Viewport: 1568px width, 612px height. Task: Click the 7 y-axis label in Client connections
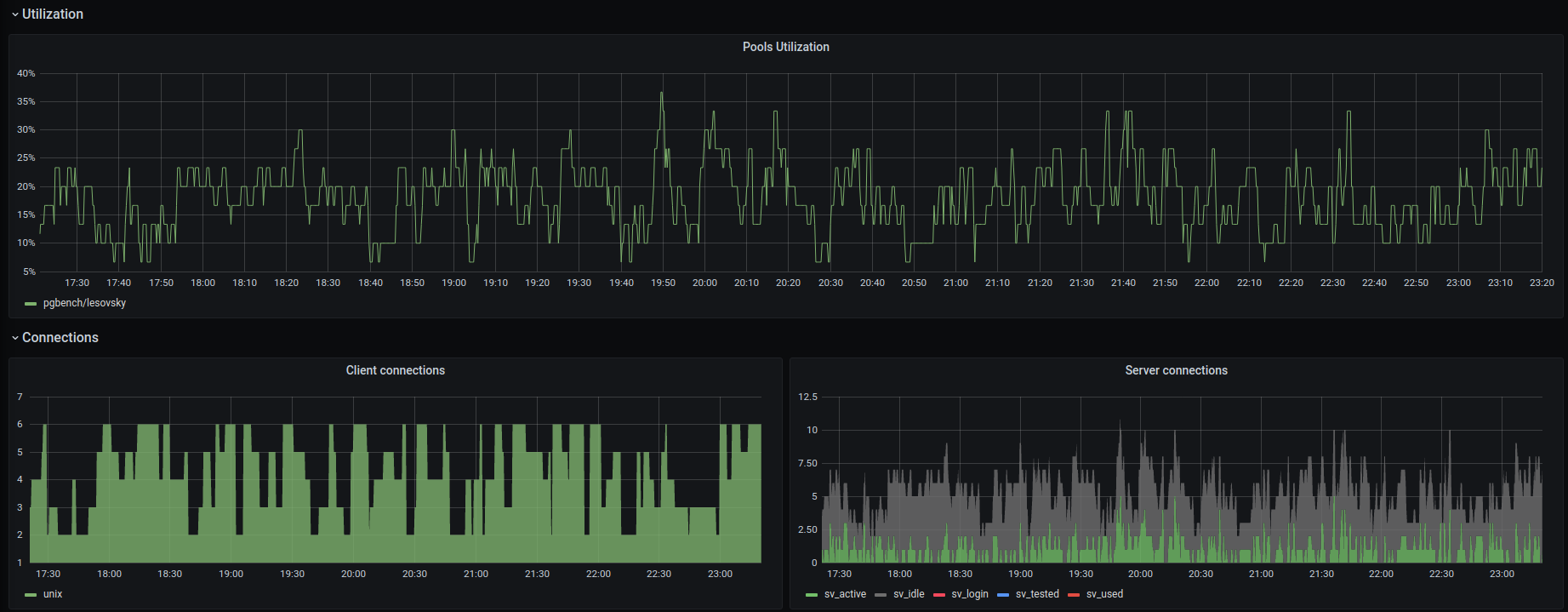point(20,397)
